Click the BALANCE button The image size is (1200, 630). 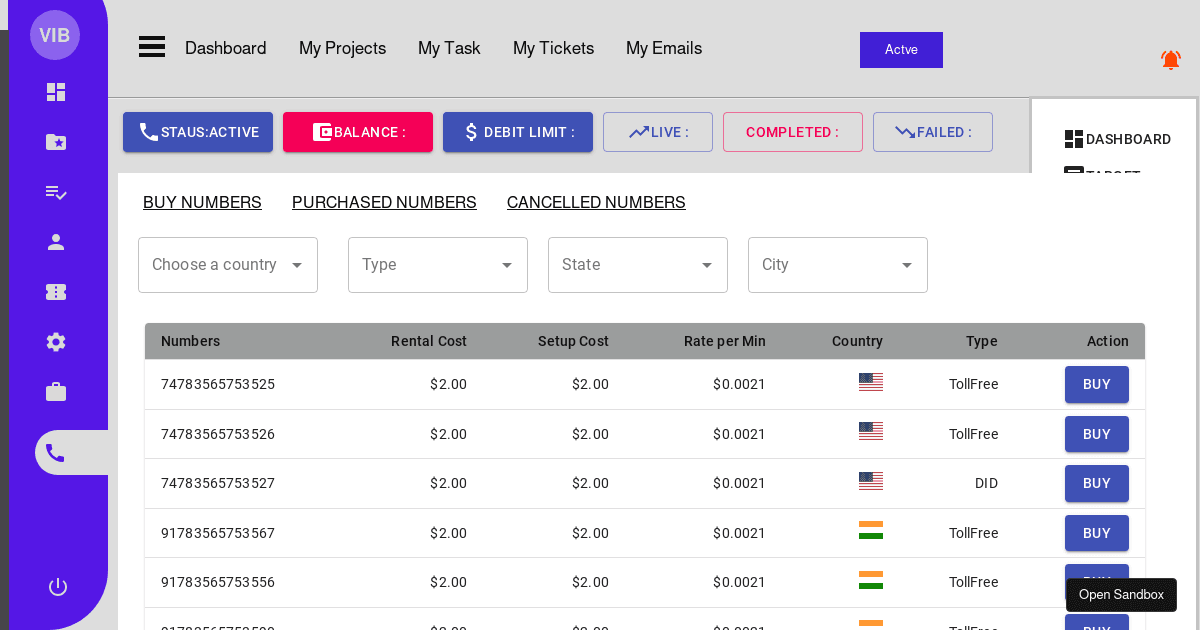358,132
